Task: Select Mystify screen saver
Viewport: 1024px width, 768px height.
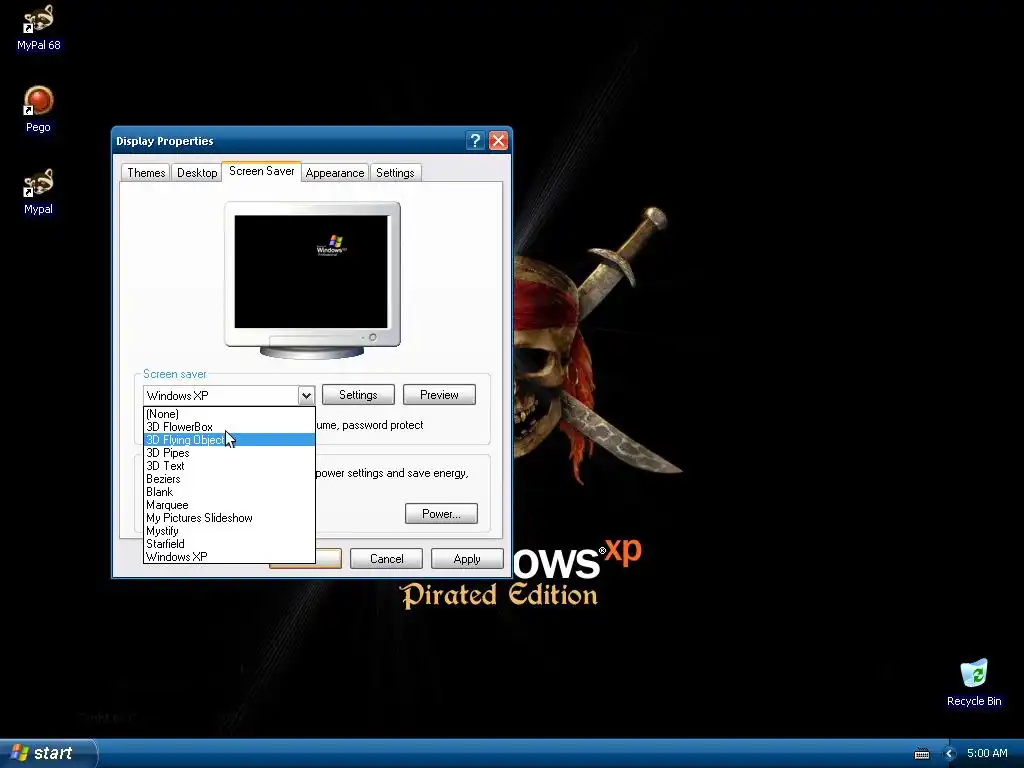Action: point(229,531)
